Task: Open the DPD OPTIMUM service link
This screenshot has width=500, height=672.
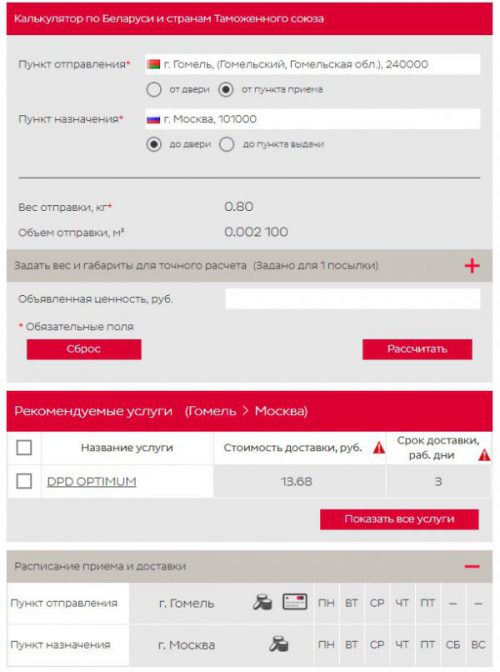Action: (x=92, y=482)
